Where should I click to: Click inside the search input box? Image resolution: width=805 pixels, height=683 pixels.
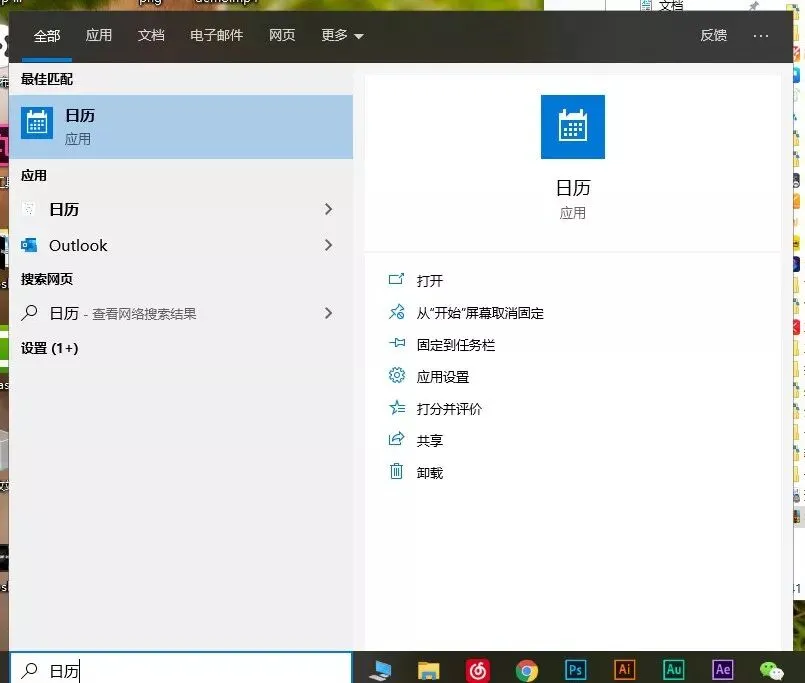[180, 670]
